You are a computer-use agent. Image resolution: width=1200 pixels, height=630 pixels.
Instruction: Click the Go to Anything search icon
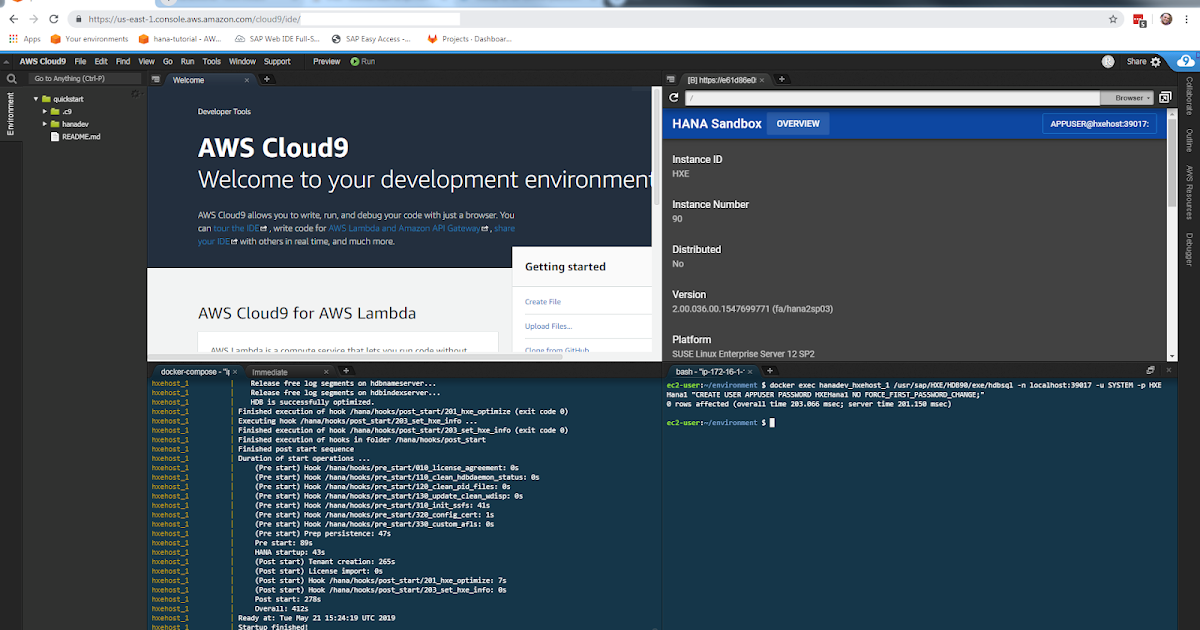point(11,78)
